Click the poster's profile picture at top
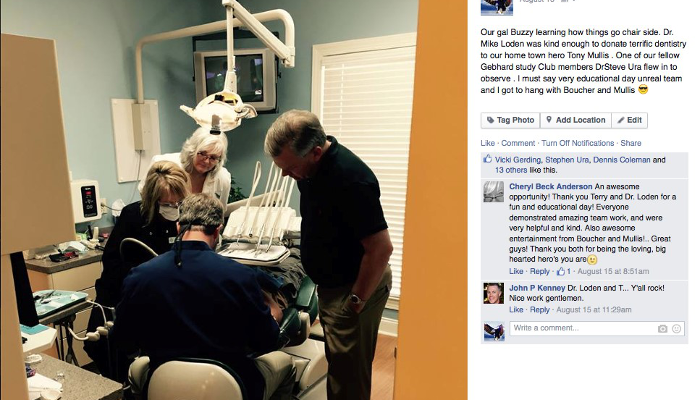The width and height of the screenshot is (700, 400). tap(496, 8)
